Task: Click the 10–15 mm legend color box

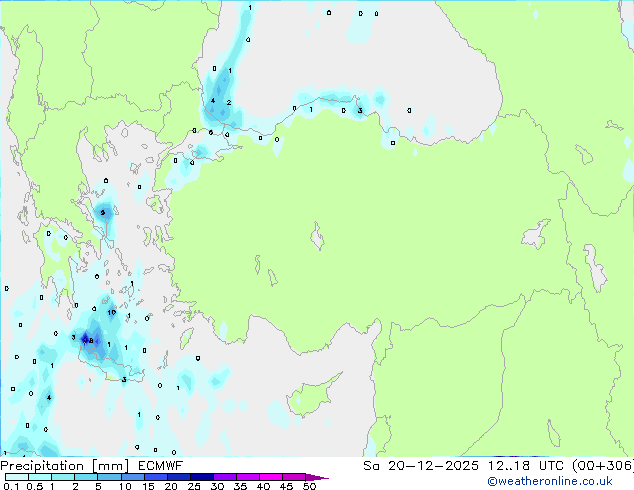Action: [133, 477]
